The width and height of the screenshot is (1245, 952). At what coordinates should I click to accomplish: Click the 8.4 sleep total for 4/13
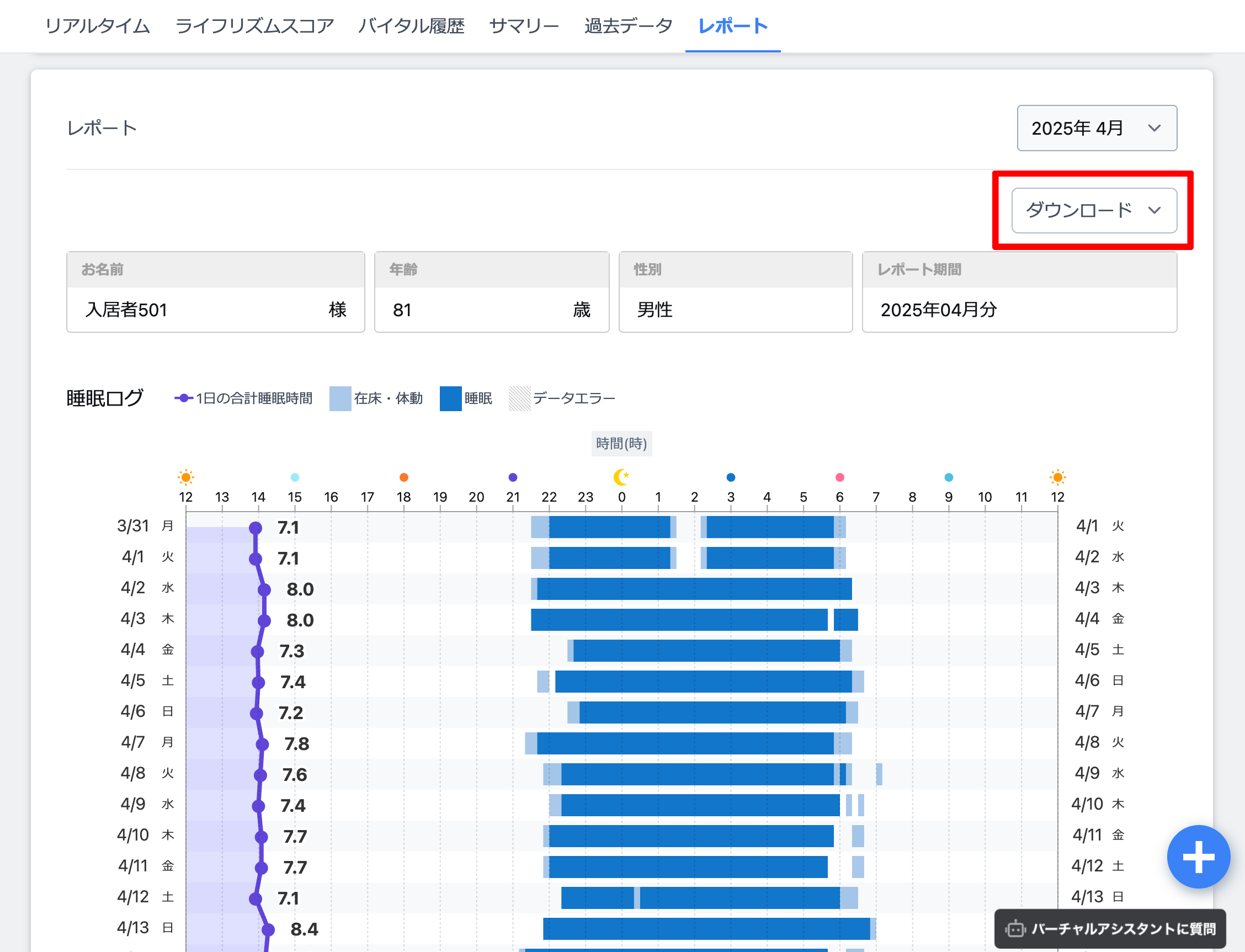click(x=304, y=929)
